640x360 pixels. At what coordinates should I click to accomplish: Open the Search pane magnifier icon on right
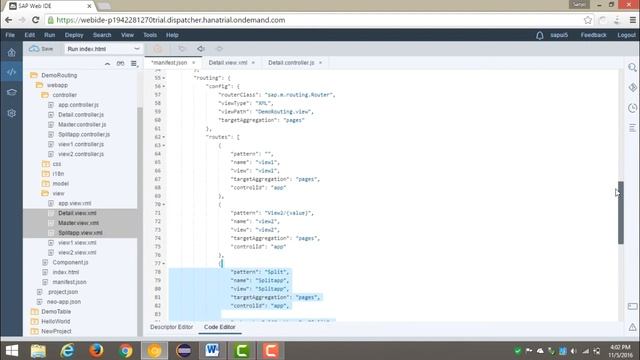pos(632,67)
